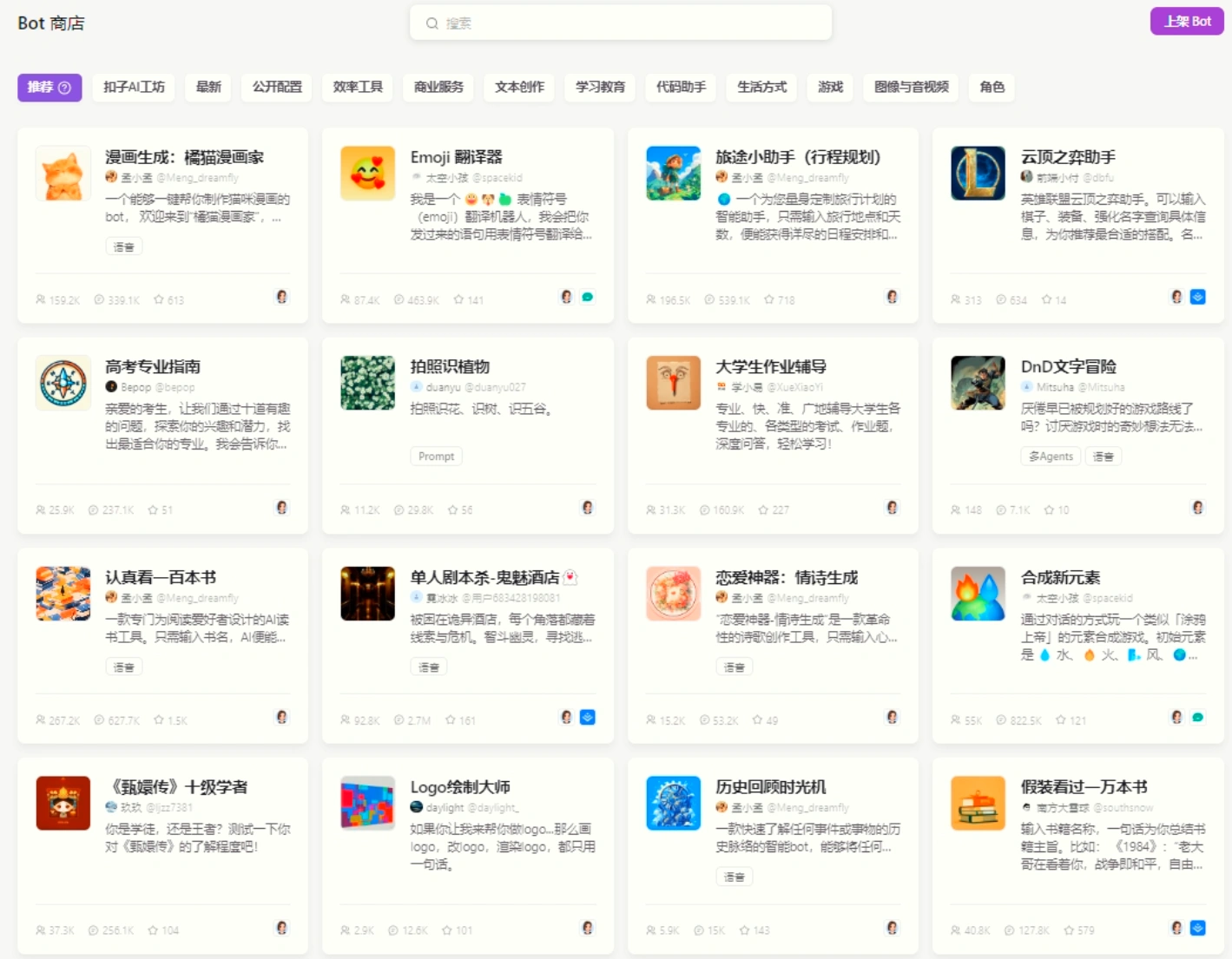
Task: Switch to the 效率工具 category tab
Action: click(358, 87)
